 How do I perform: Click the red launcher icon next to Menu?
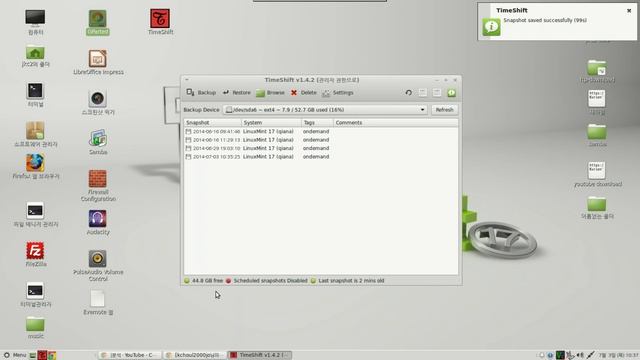(x=42, y=355)
